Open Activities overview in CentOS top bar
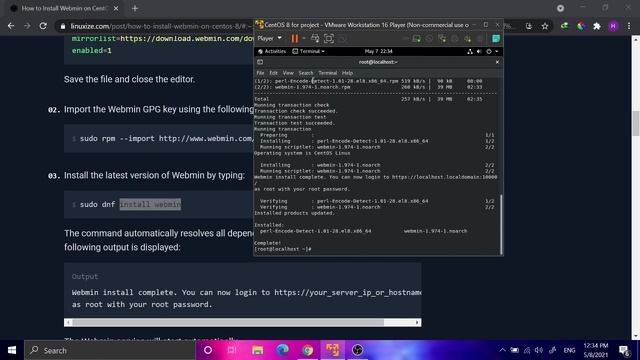 272,51
